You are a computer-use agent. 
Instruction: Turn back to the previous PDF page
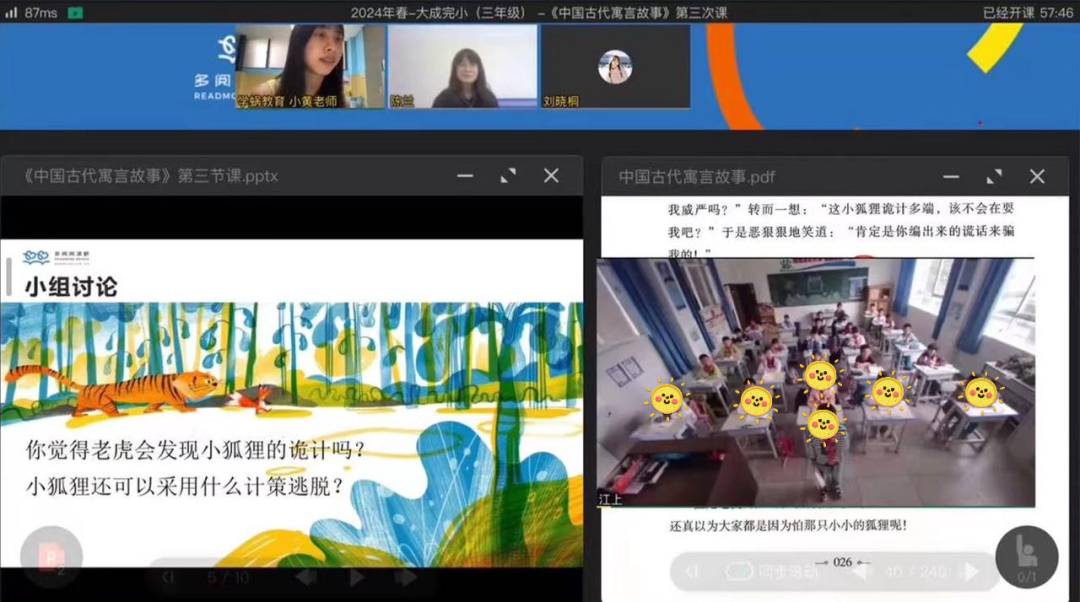point(862,571)
